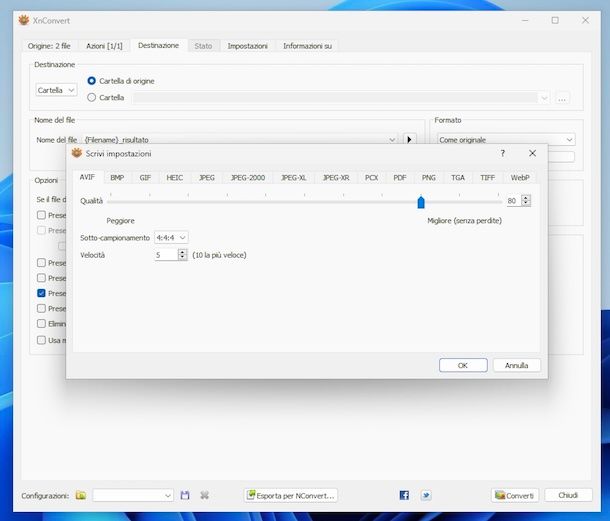
Task: Select the JPEG-XL format tab
Action: [293, 177]
